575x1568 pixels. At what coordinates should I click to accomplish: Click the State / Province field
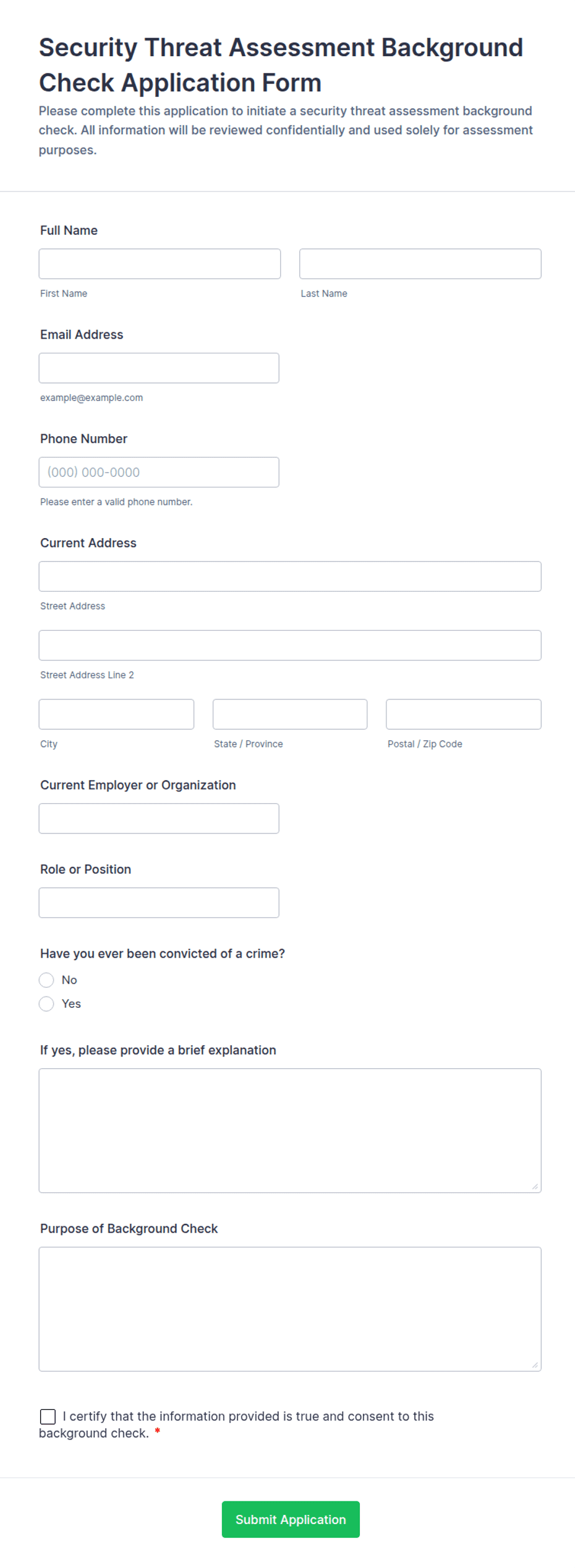(290, 714)
